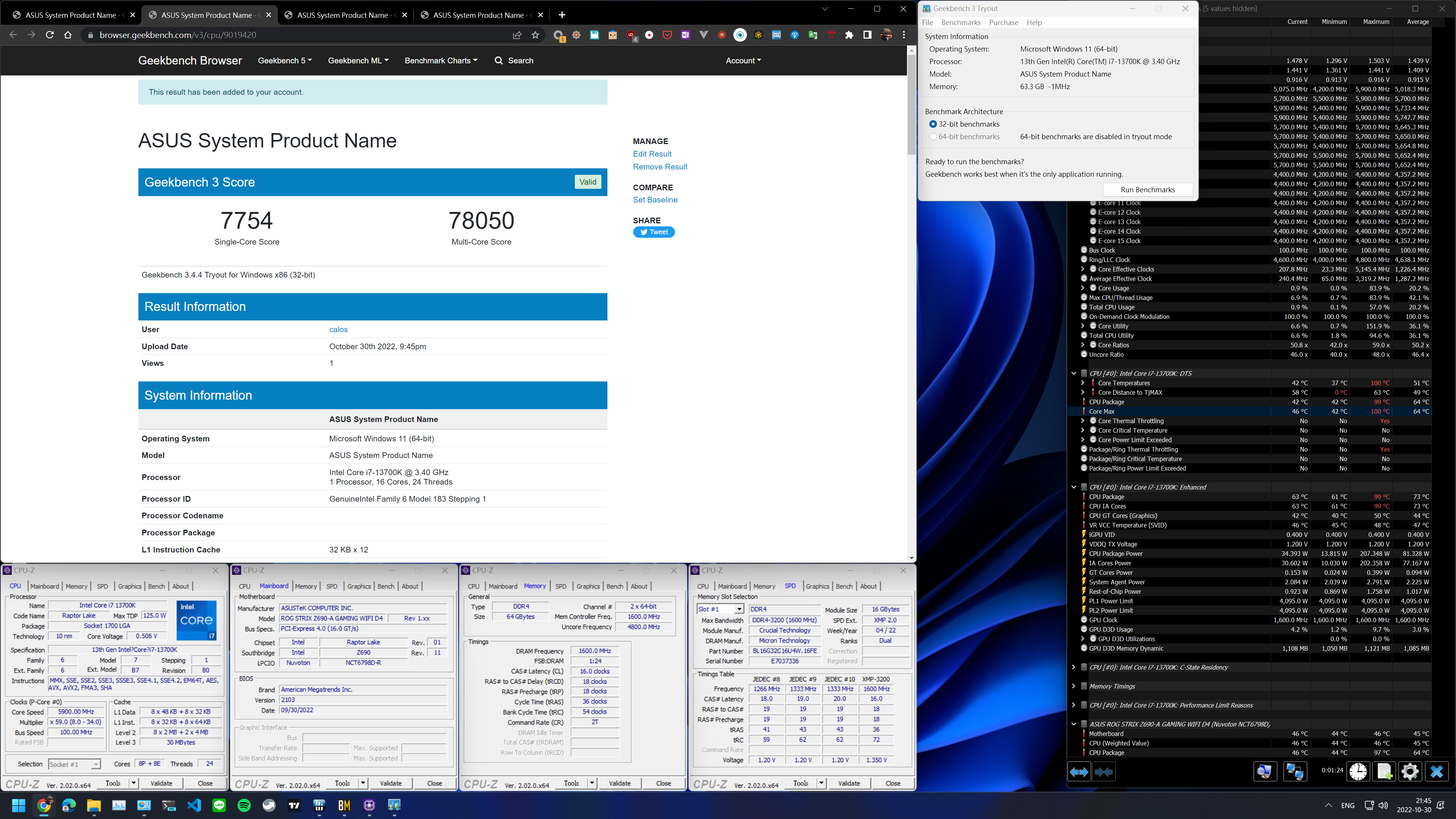Open Visual Studio Code from taskbar
The height and width of the screenshot is (819, 1456).
(194, 805)
